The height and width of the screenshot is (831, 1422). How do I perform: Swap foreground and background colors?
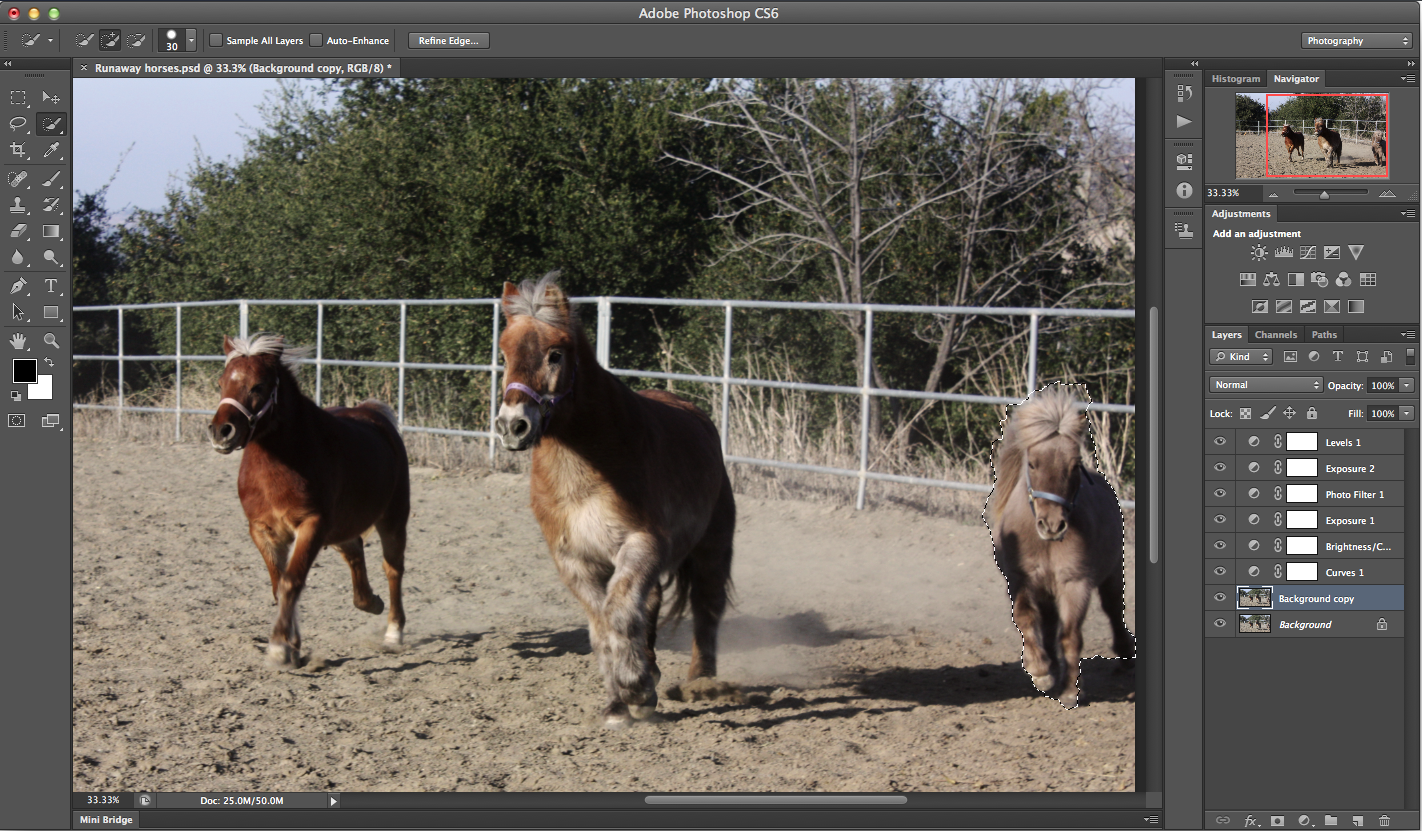pyautogui.click(x=48, y=362)
